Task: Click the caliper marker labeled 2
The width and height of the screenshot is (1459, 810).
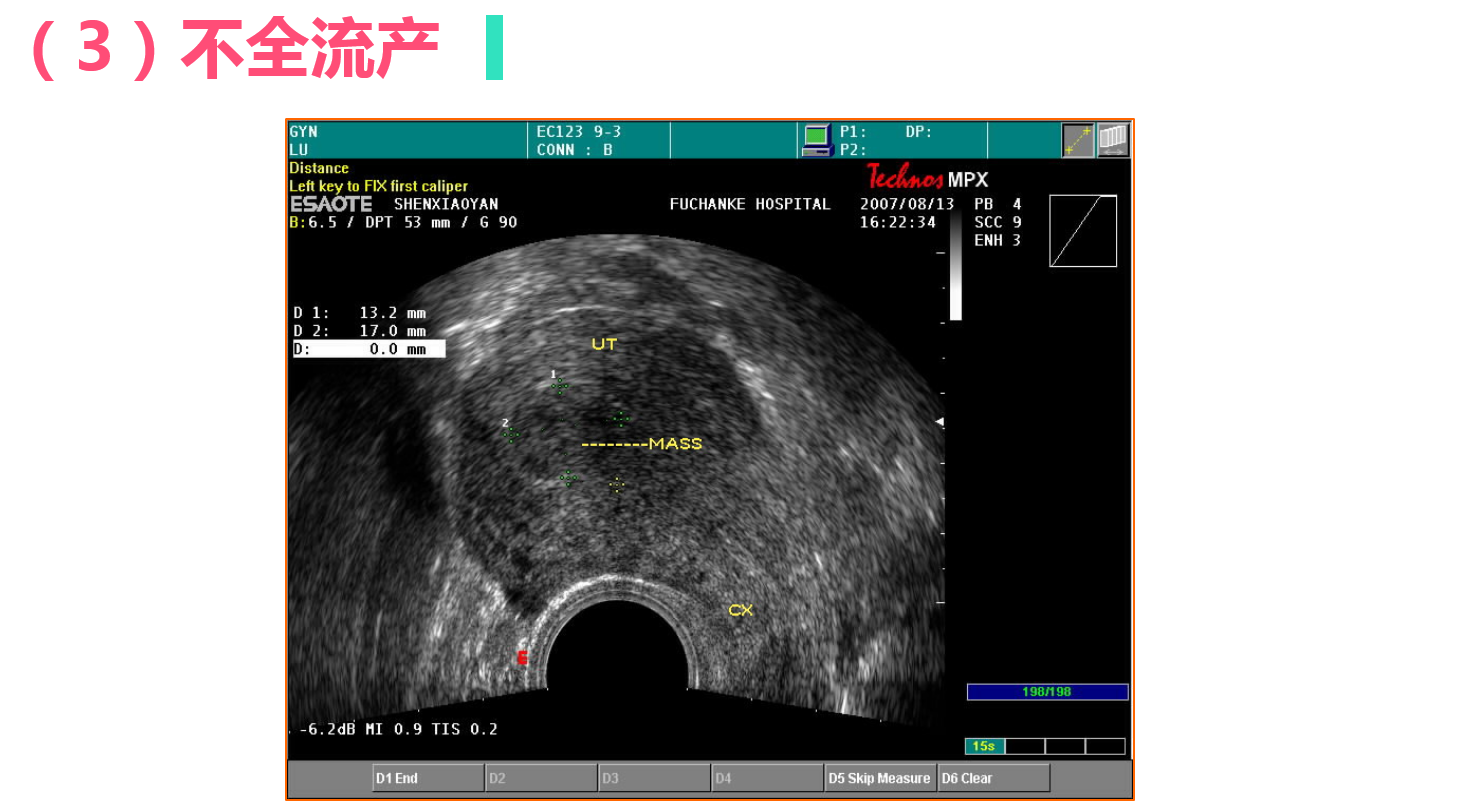Action: (x=511, y=433)
